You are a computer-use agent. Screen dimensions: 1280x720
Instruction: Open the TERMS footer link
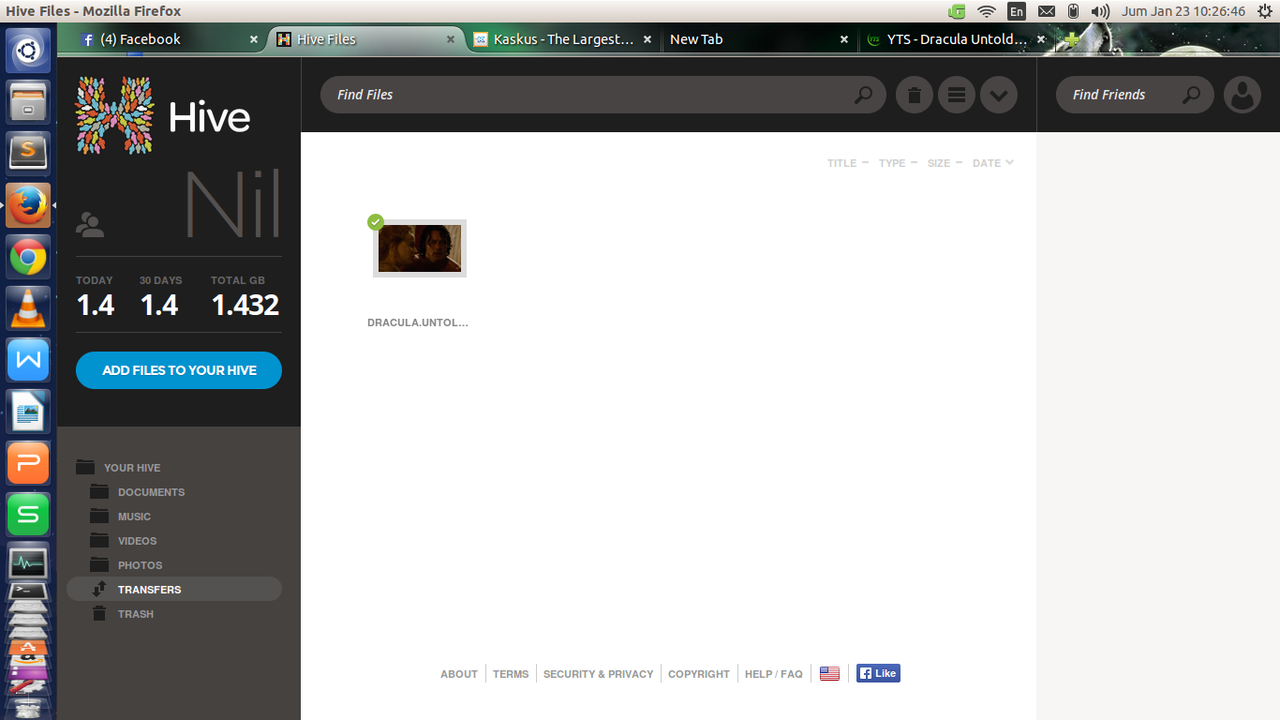coord(511,674)
